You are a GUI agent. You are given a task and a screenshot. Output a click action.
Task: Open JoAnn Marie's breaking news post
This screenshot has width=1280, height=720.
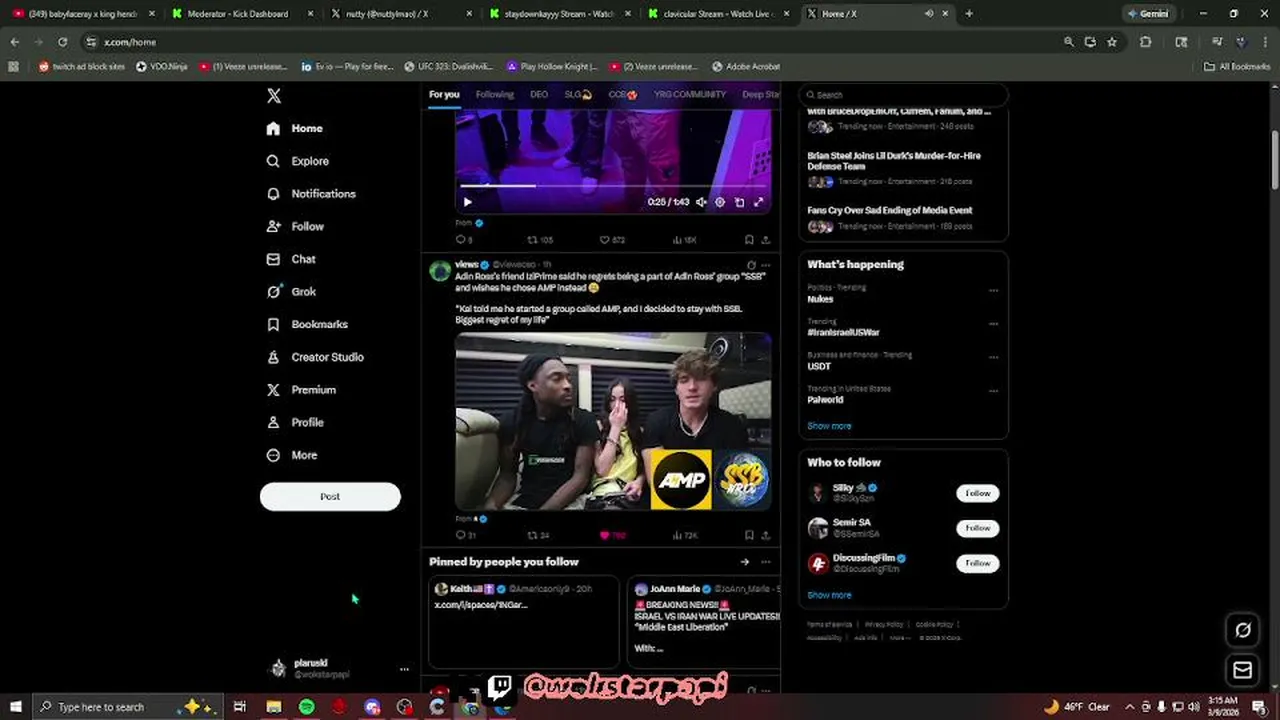[704, 621]
